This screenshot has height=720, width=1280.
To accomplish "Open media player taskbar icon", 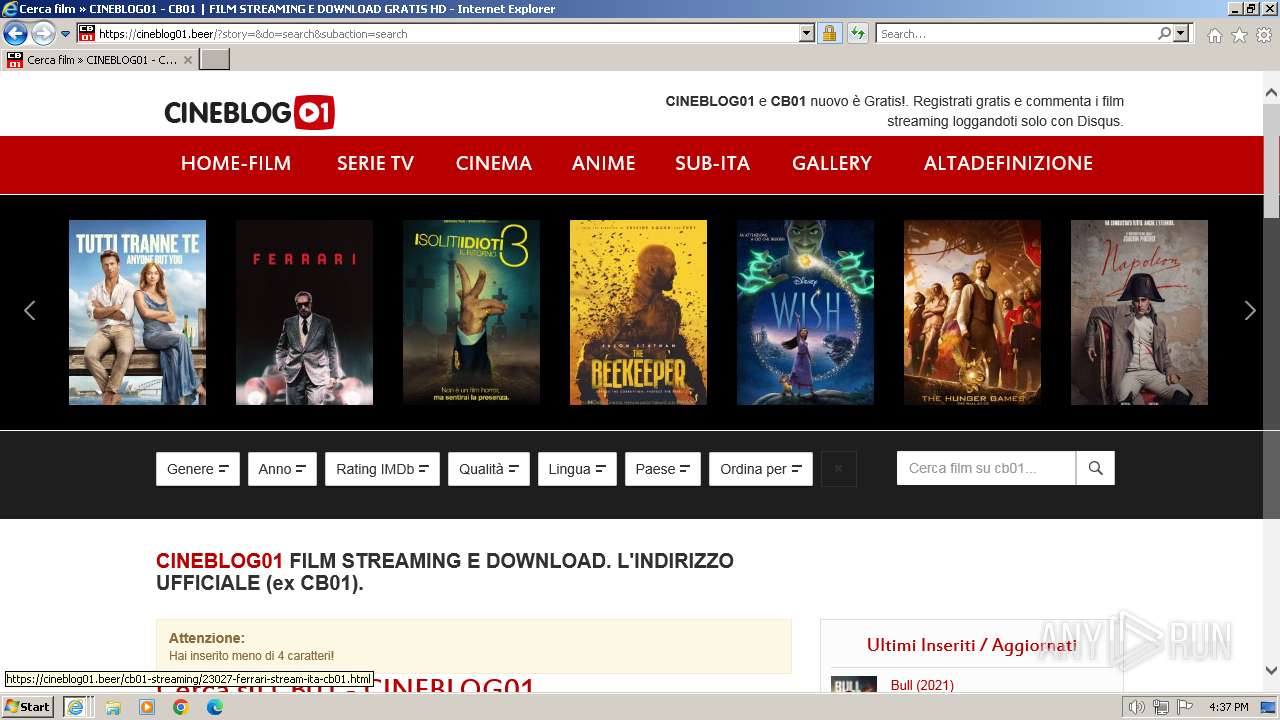I will 147,707.
